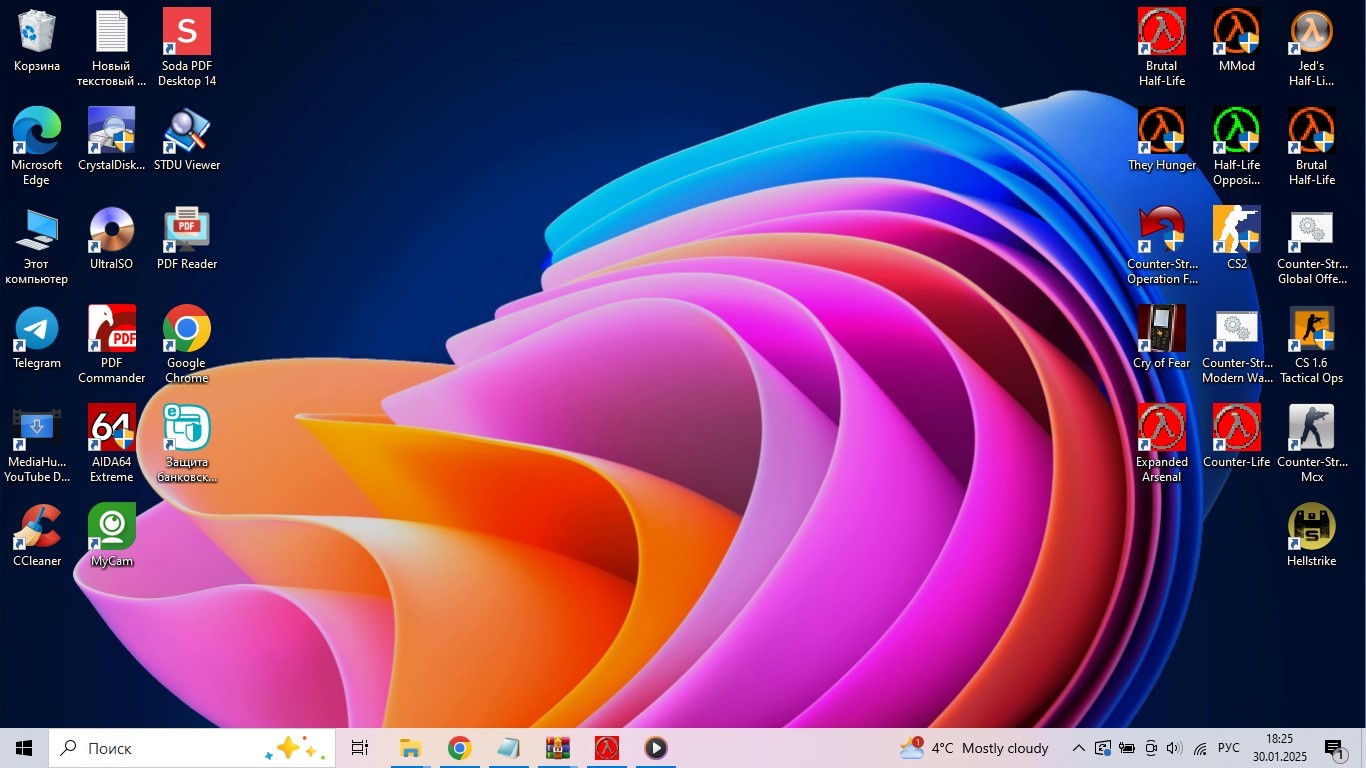Click the Windows Start button
Screen dimensions: 1366x768
pyautogui.click(x=24, y=748)
